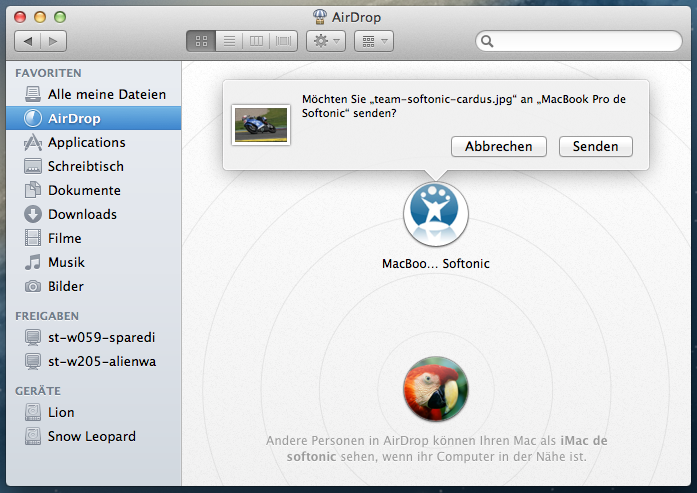Go to Schreibtisch in the sidebar
697x493 pixels.
click(85, 166)
